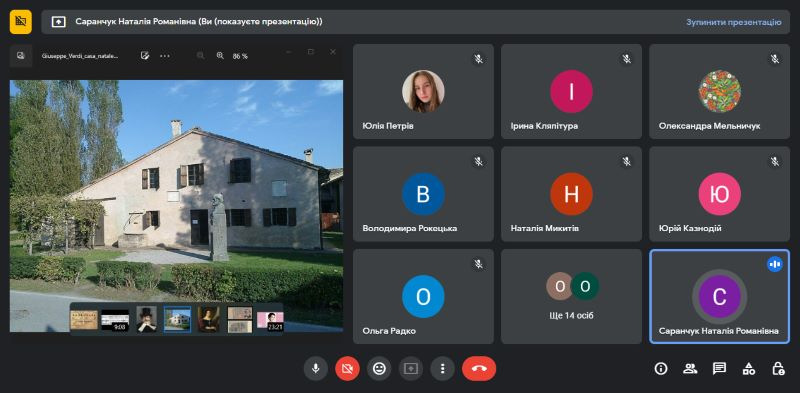Click the zoom in magnifier in photo viewer
The width and height of the screenshot is (800, 393).
tap(220, 56)
